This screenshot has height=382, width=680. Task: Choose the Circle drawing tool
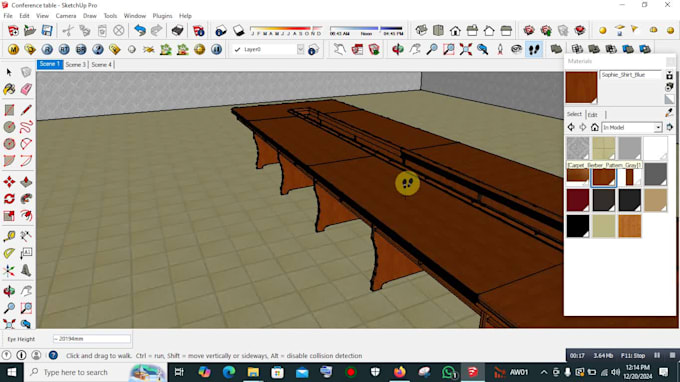[9, 127]
